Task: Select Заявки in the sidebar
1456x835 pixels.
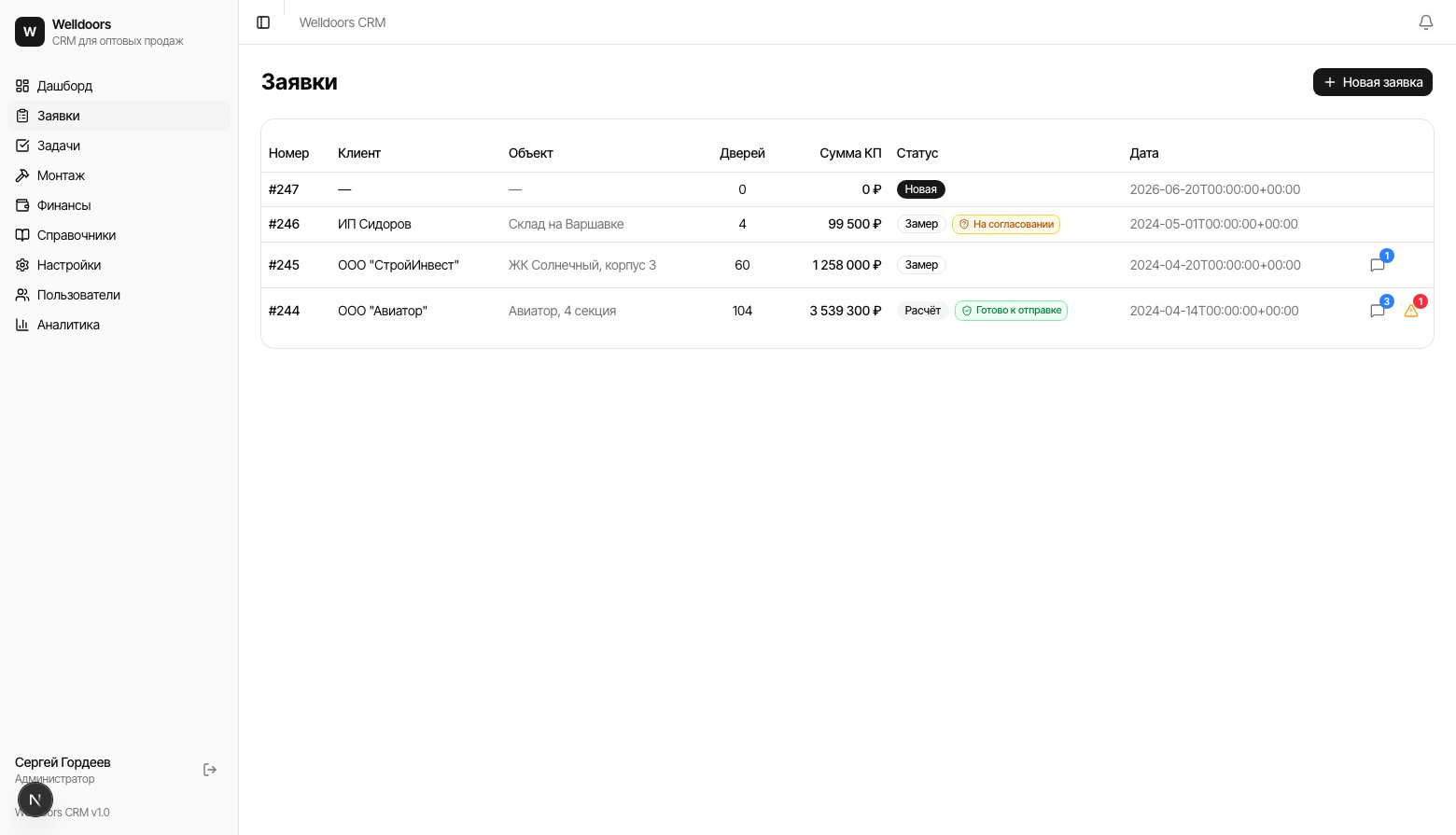Action: pyautogui.click(x=119, y=116)
